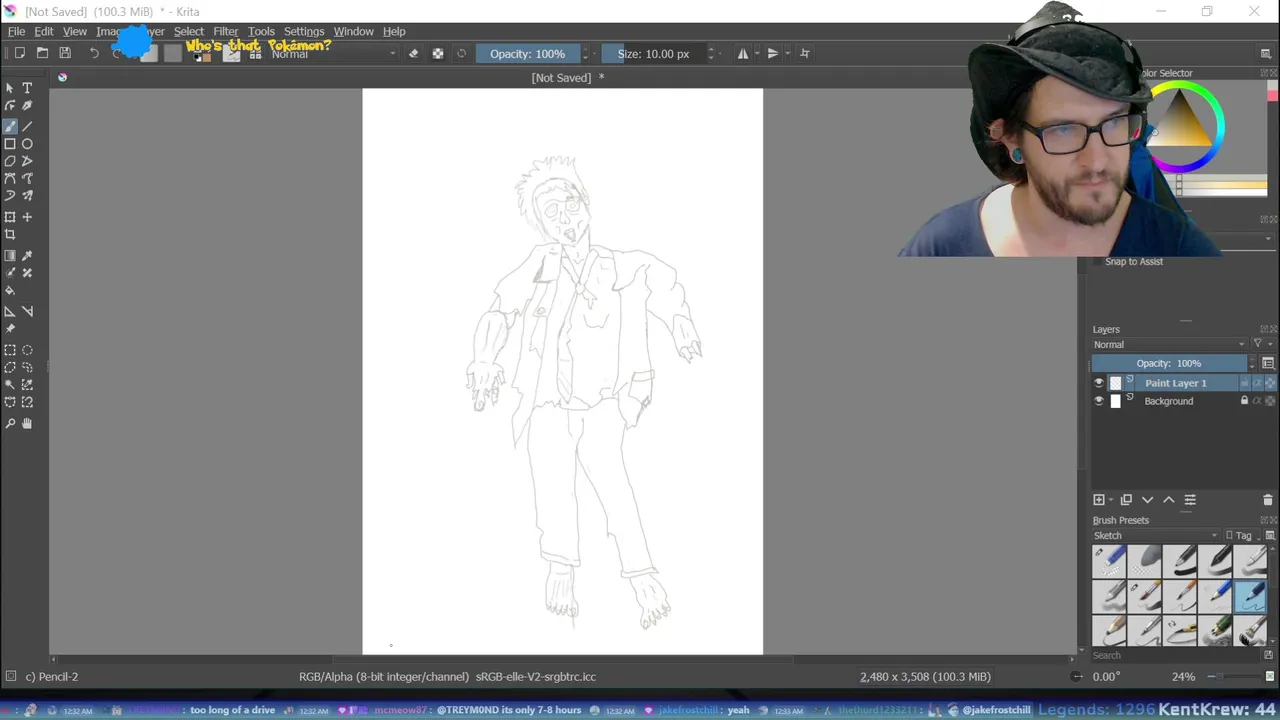Click the brush presets Search field
The height and width of the screenshot is (720, 1280).
click(x=1173, y=656)
